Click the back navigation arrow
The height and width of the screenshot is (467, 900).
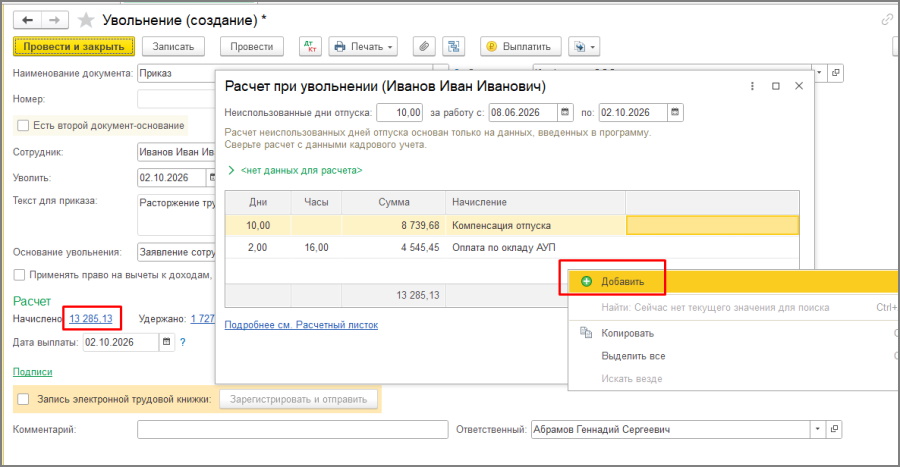pos(27,20)
